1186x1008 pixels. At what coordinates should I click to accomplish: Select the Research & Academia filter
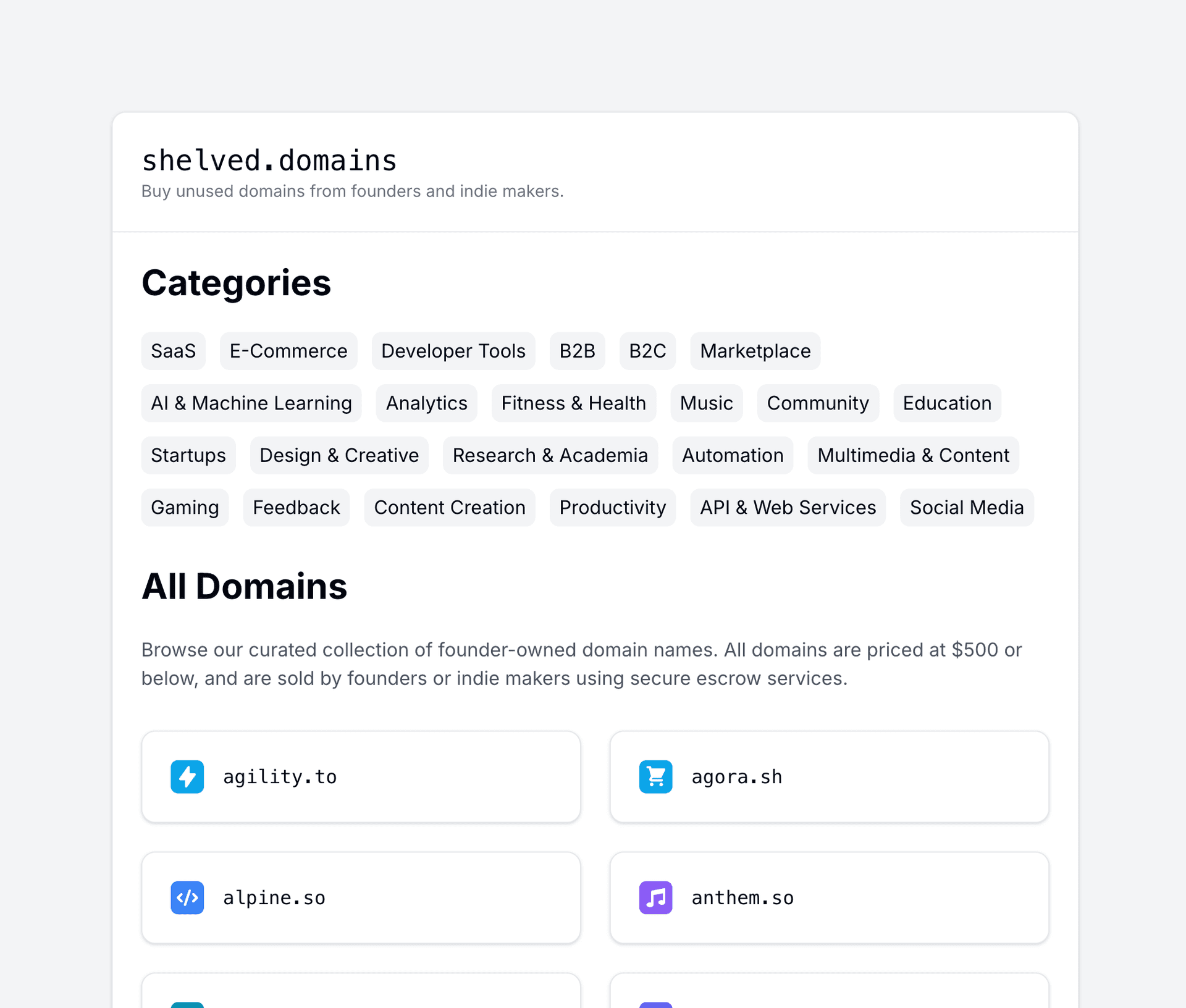(550, 455)
